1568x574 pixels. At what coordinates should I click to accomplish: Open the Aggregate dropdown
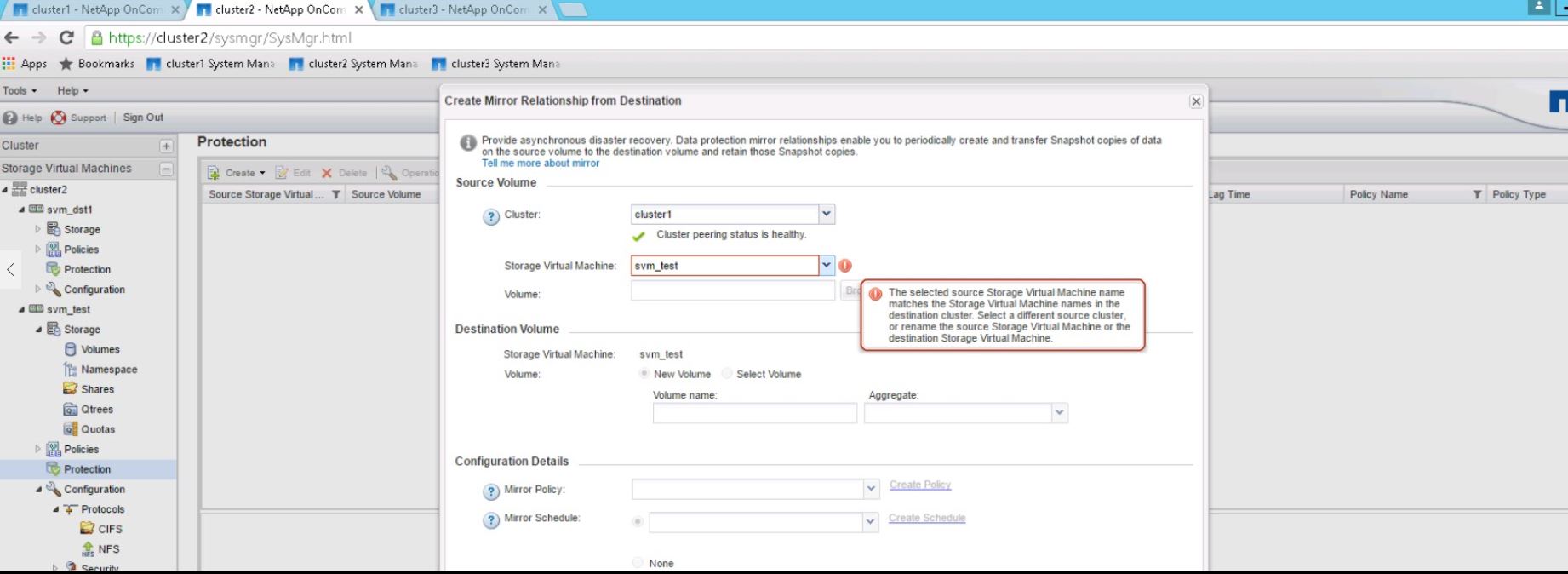pyautogui.click(x=1060, y=413)
